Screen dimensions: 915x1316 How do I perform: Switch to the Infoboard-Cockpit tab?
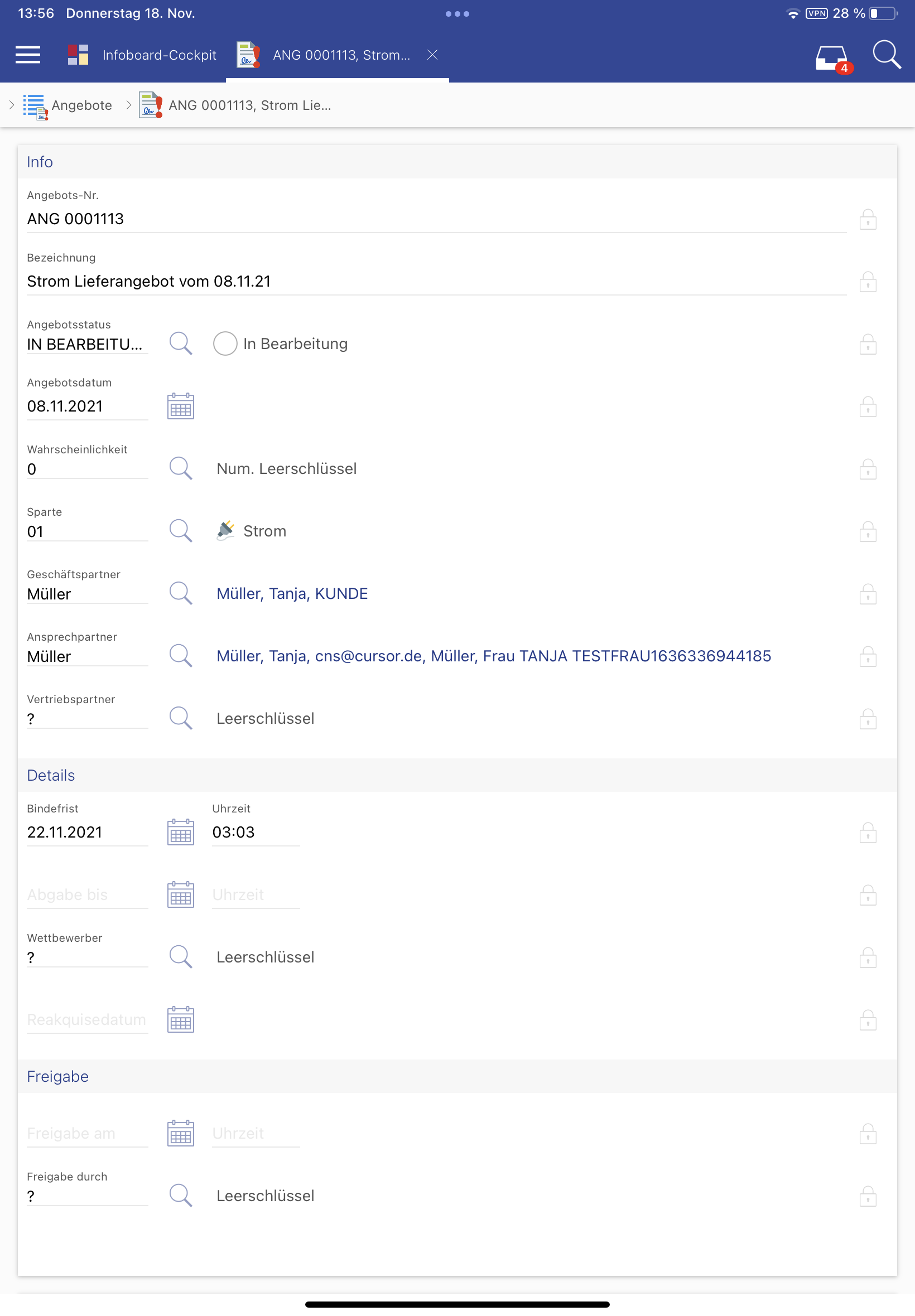(142, 55)
